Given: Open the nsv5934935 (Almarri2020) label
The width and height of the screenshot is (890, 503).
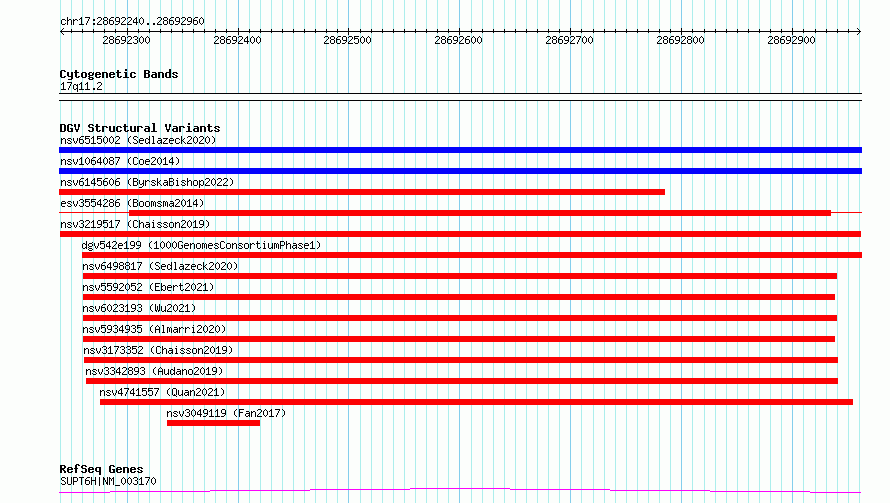Looking at the screenshot, I should [x=154, y=329].
